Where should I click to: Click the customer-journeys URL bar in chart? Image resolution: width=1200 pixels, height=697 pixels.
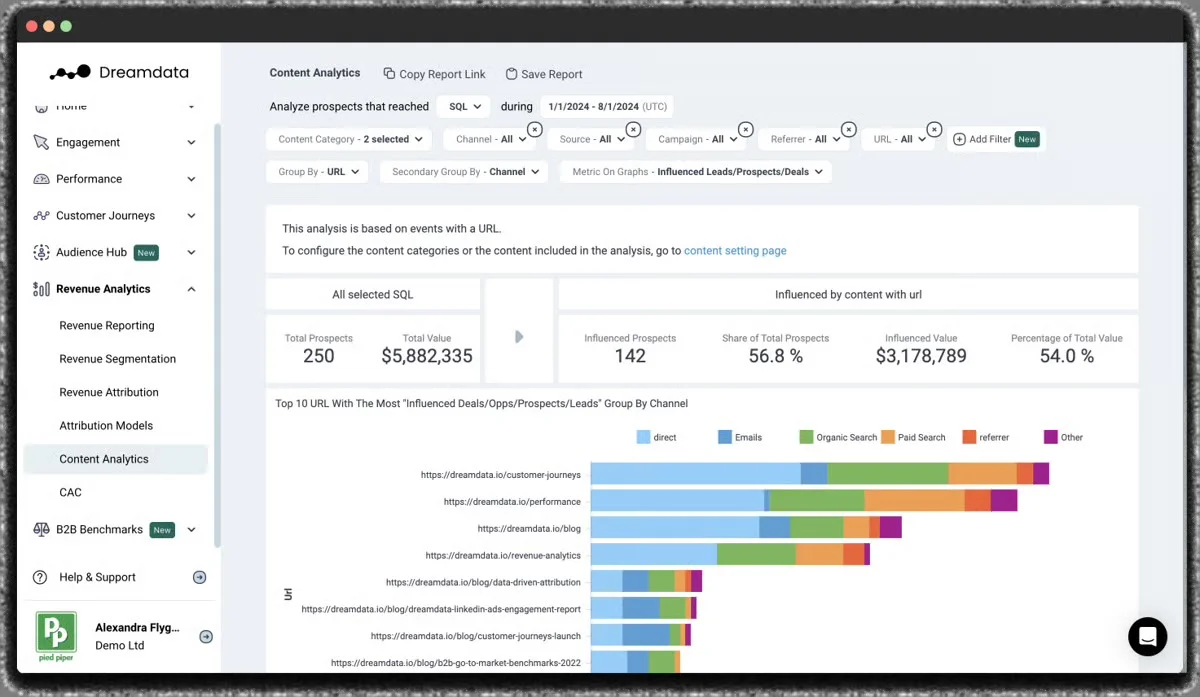[x=820, y=474]
